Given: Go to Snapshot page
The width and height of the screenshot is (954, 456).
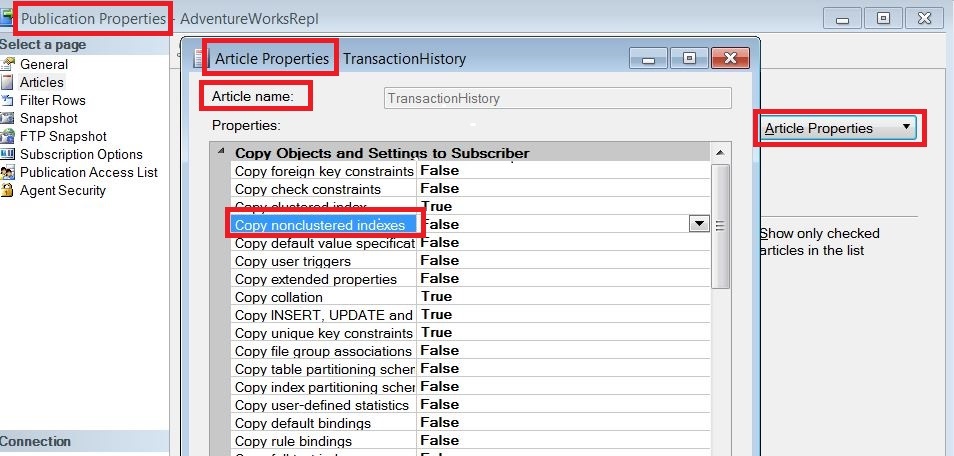Looking at the screenshot, I should click(x=49, y=118).
